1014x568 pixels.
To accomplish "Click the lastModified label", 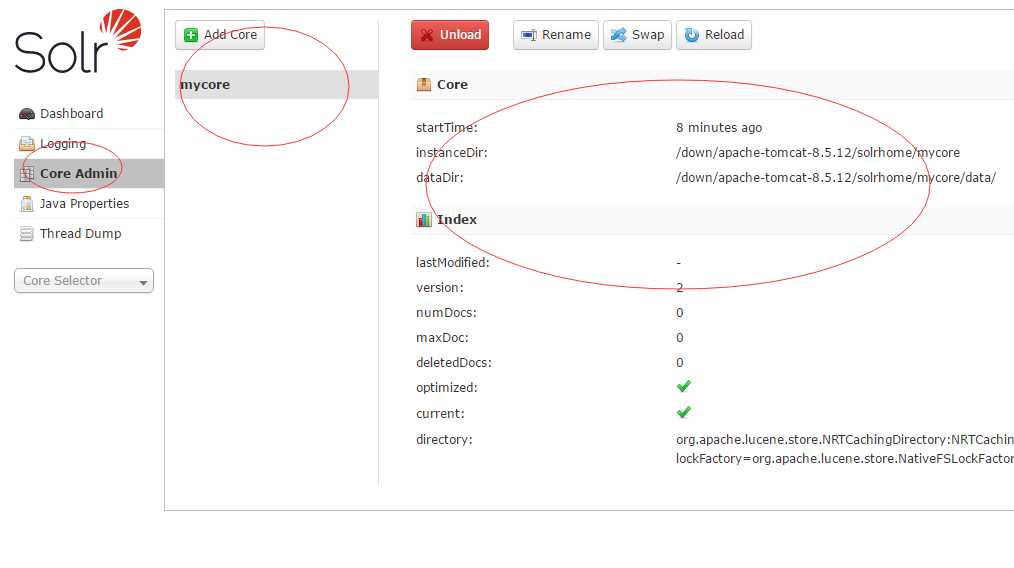I will click(x=453, y=263).
